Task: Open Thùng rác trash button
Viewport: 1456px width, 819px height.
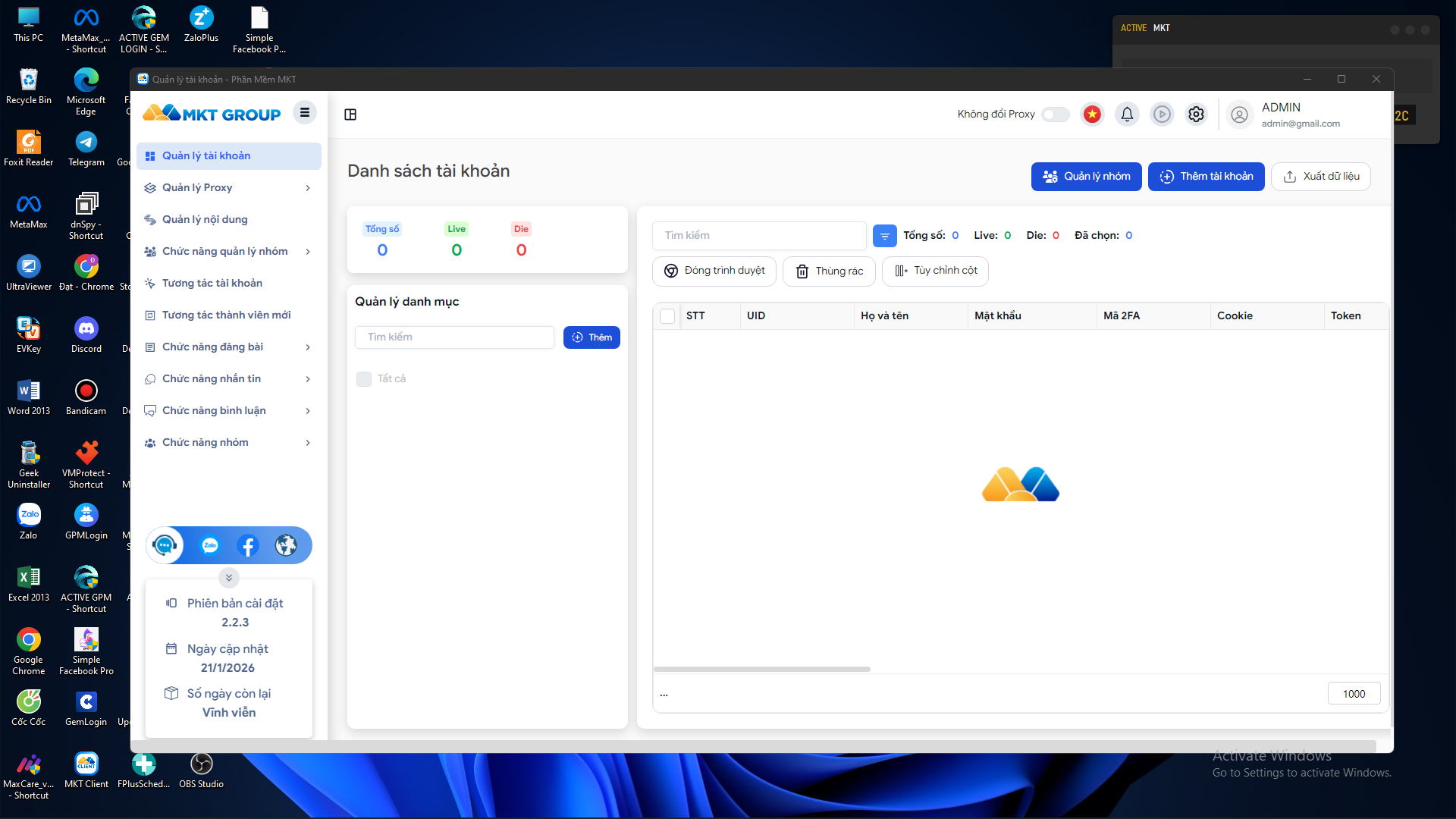Action: pyautogui.click(x=829, y=271)
